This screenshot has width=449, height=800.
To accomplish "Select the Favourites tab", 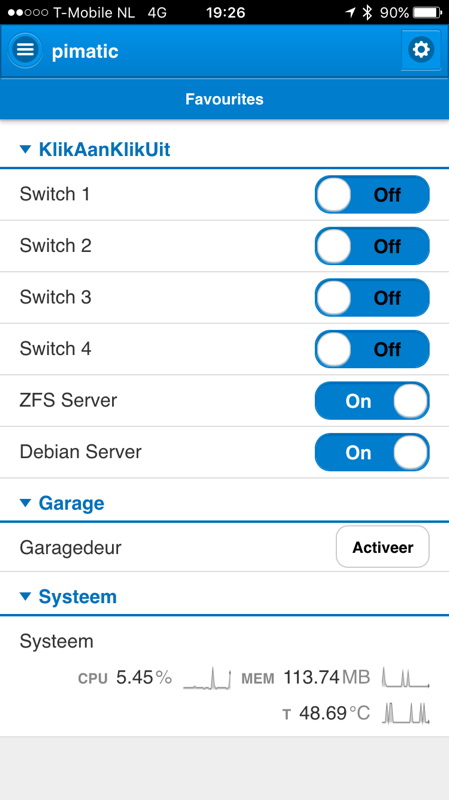I will click(224, 98).
